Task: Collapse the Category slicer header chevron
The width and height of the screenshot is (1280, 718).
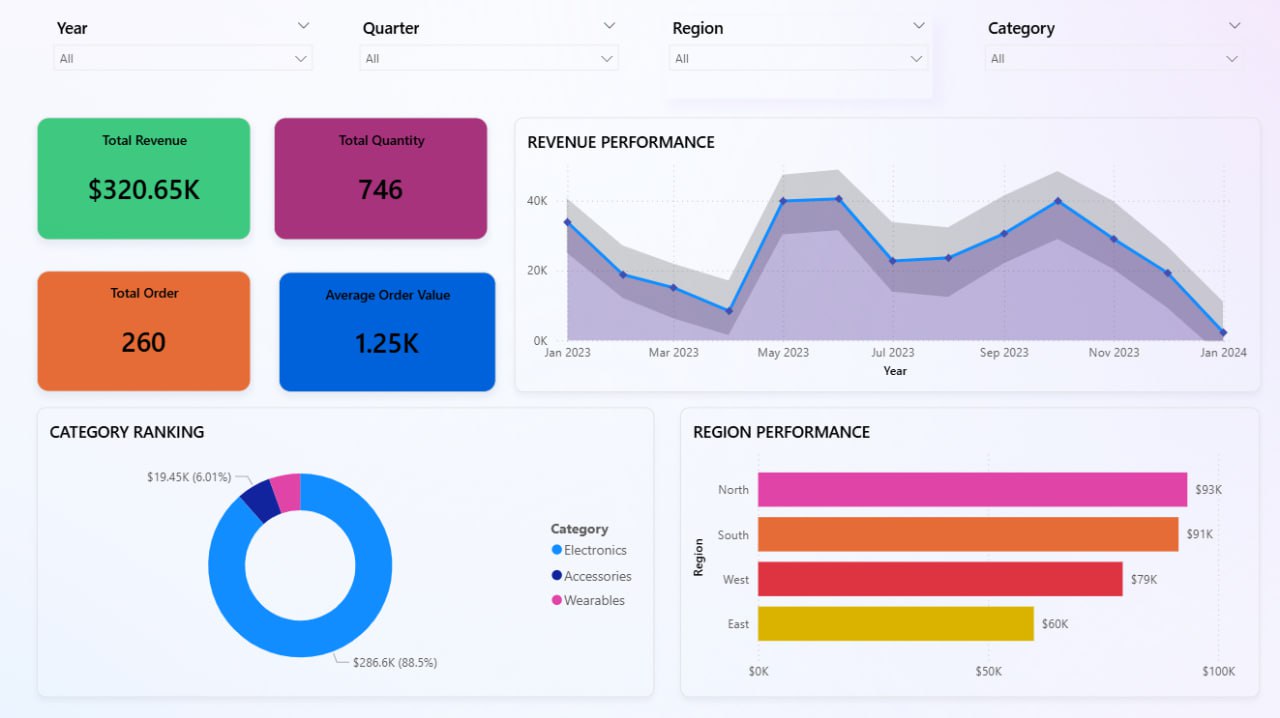Action: pos(1234,26)
